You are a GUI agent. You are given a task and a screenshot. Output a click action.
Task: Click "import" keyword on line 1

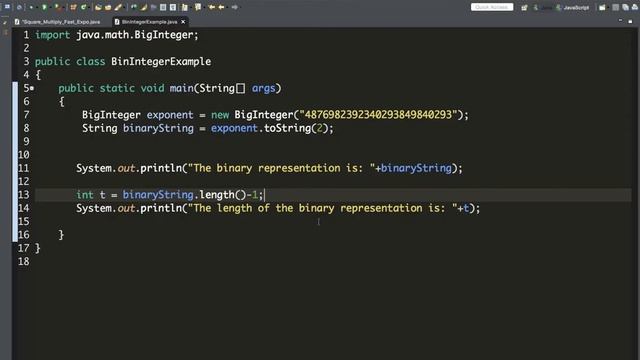(52, 35)
